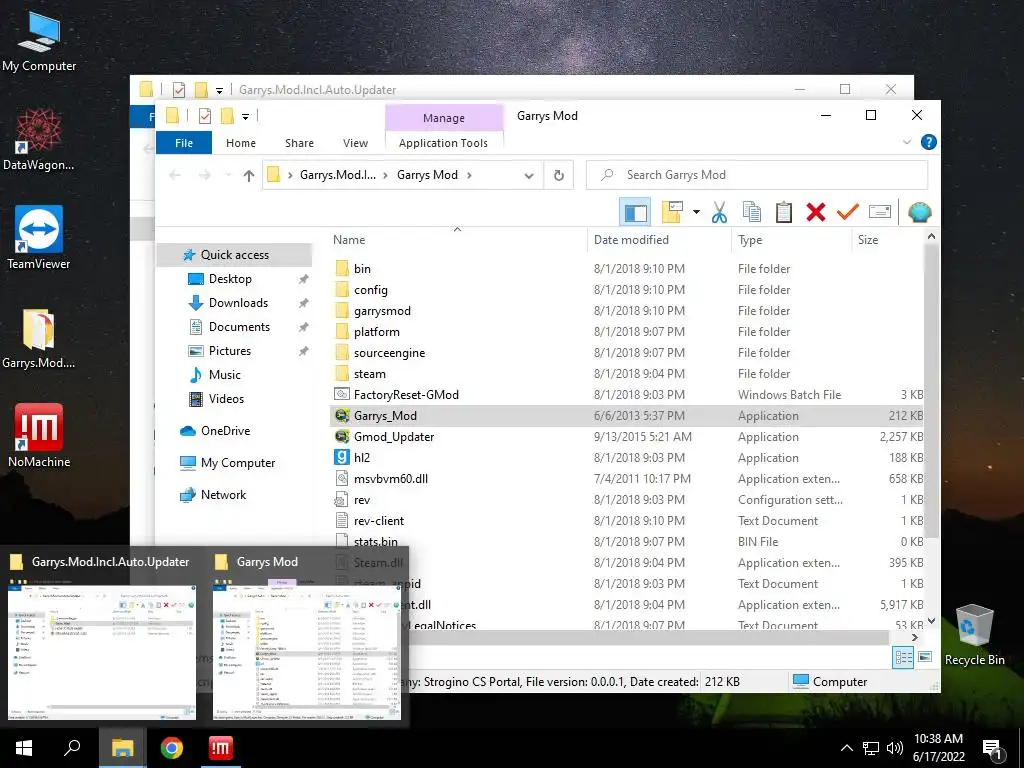Click the orange checkmark Properties icon

pos(848,212)
